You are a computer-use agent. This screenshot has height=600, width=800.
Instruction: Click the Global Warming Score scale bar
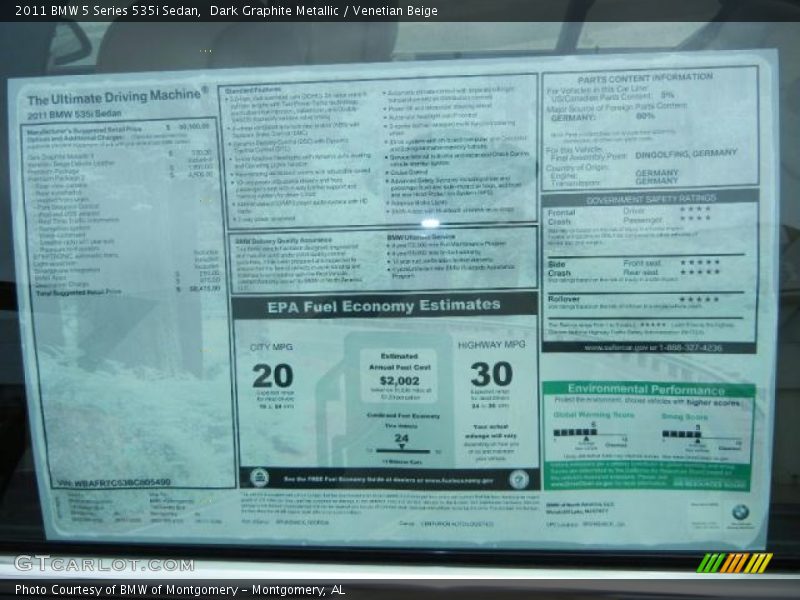(x=590, y=433)
